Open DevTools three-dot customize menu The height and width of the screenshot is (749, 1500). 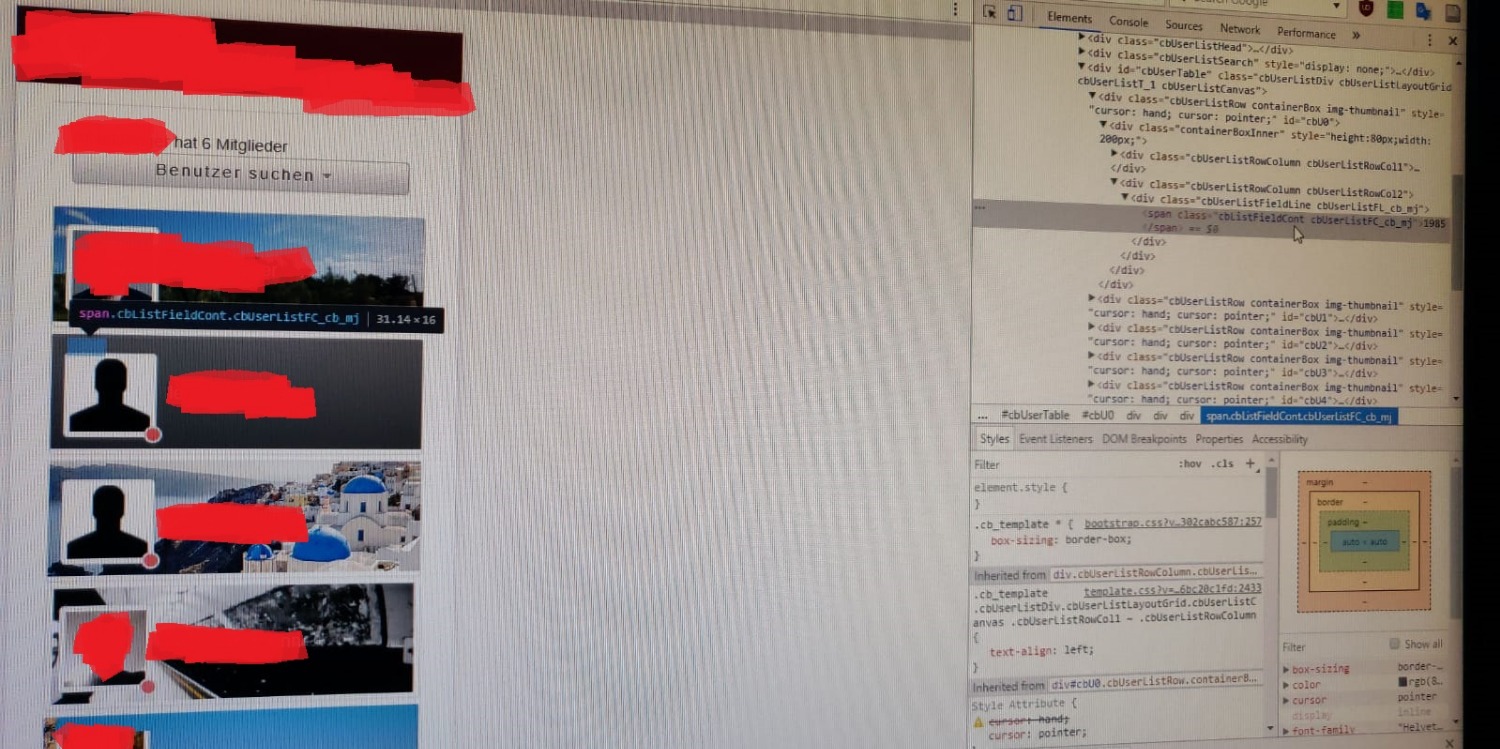[1429, 40]
